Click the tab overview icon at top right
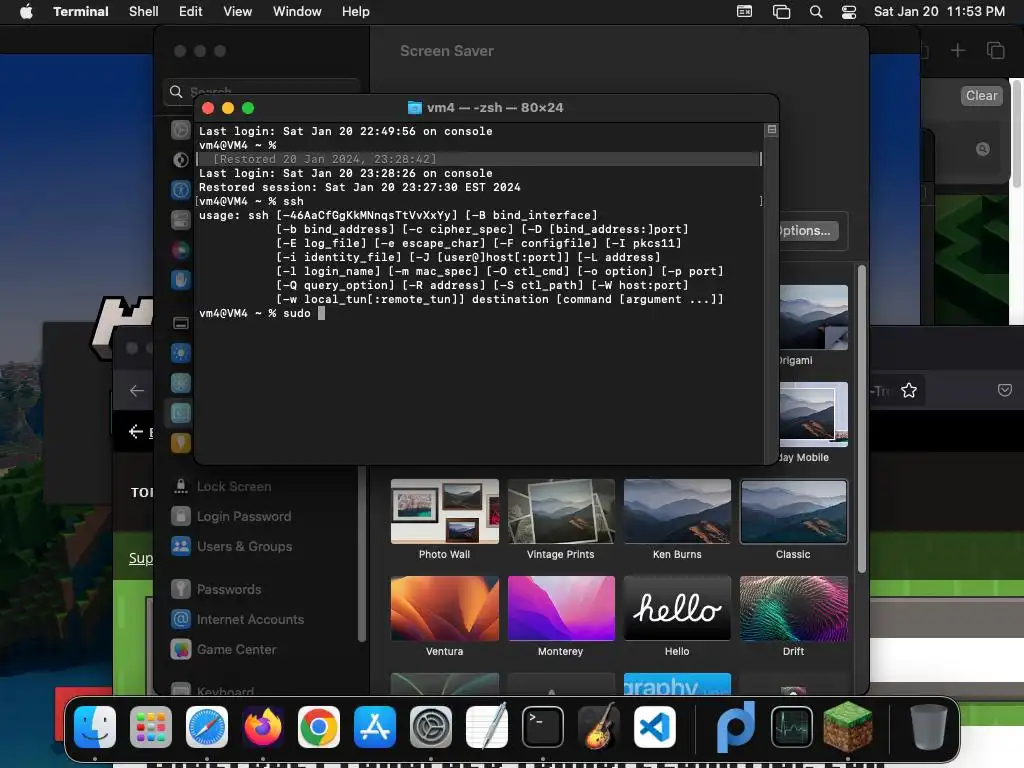Image resolution: width=1024 pixels, height=768 pixels. [995, 50]
